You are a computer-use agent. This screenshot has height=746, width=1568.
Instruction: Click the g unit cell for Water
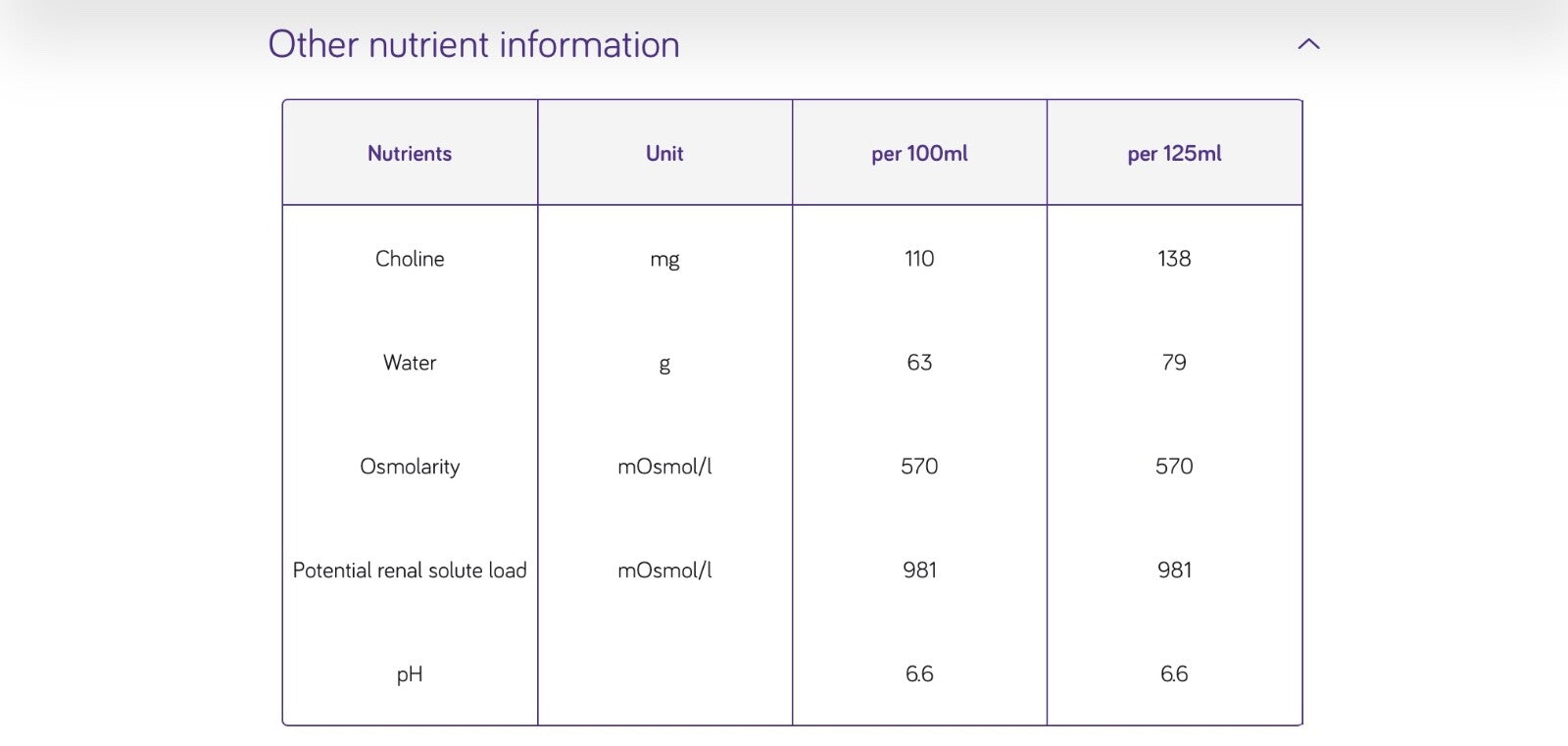point(664,364)
